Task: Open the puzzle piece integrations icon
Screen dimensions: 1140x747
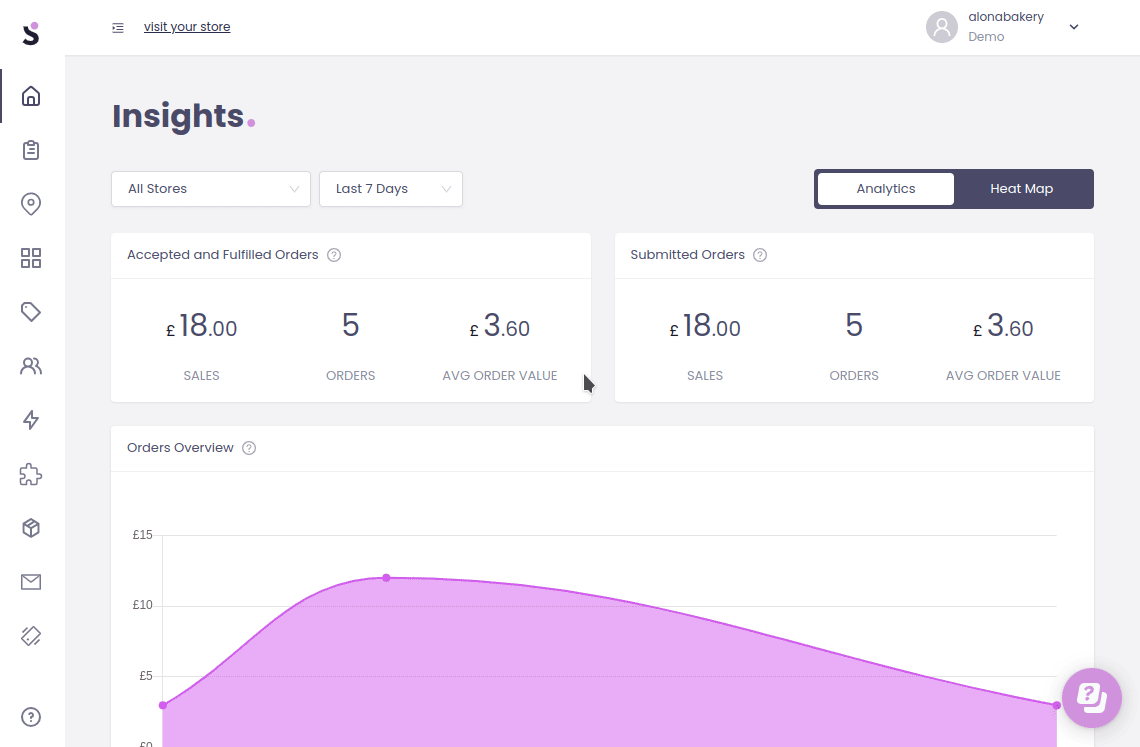Action: 31,474
